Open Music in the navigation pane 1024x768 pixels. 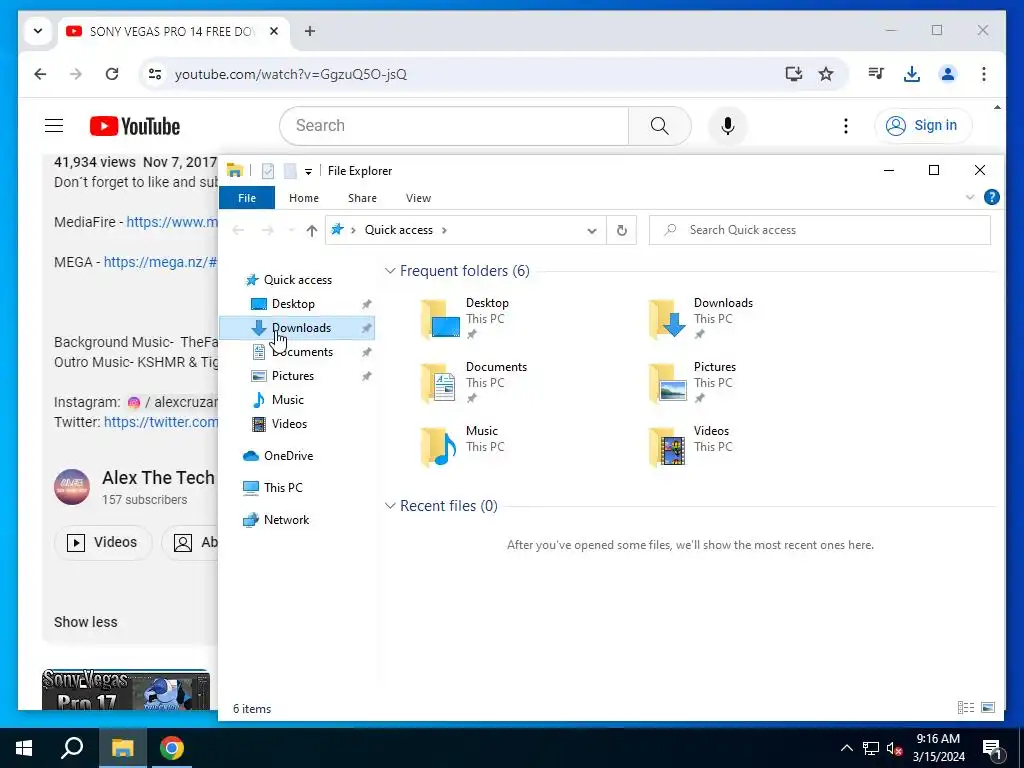287,400
